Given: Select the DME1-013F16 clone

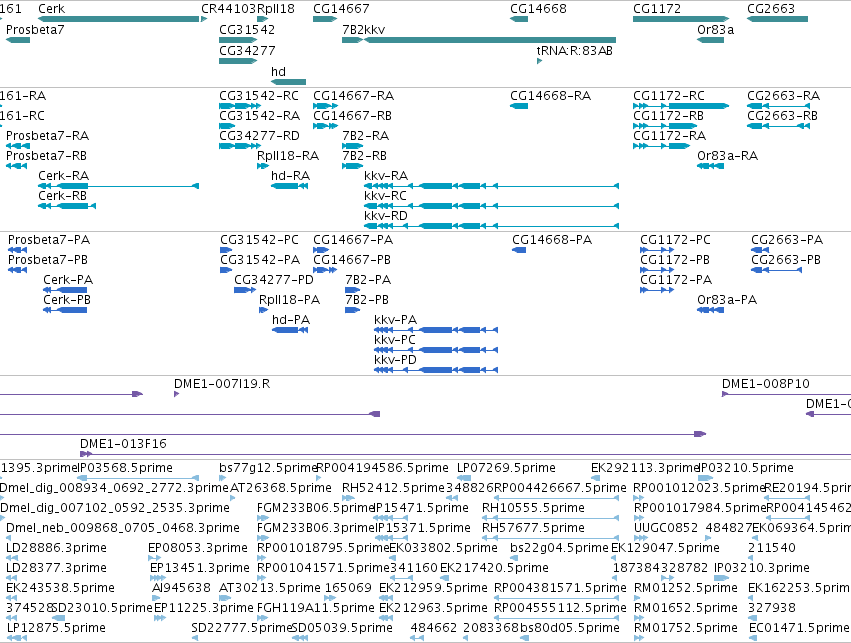Looking at the screenshot, I should [x=465, y=454].
